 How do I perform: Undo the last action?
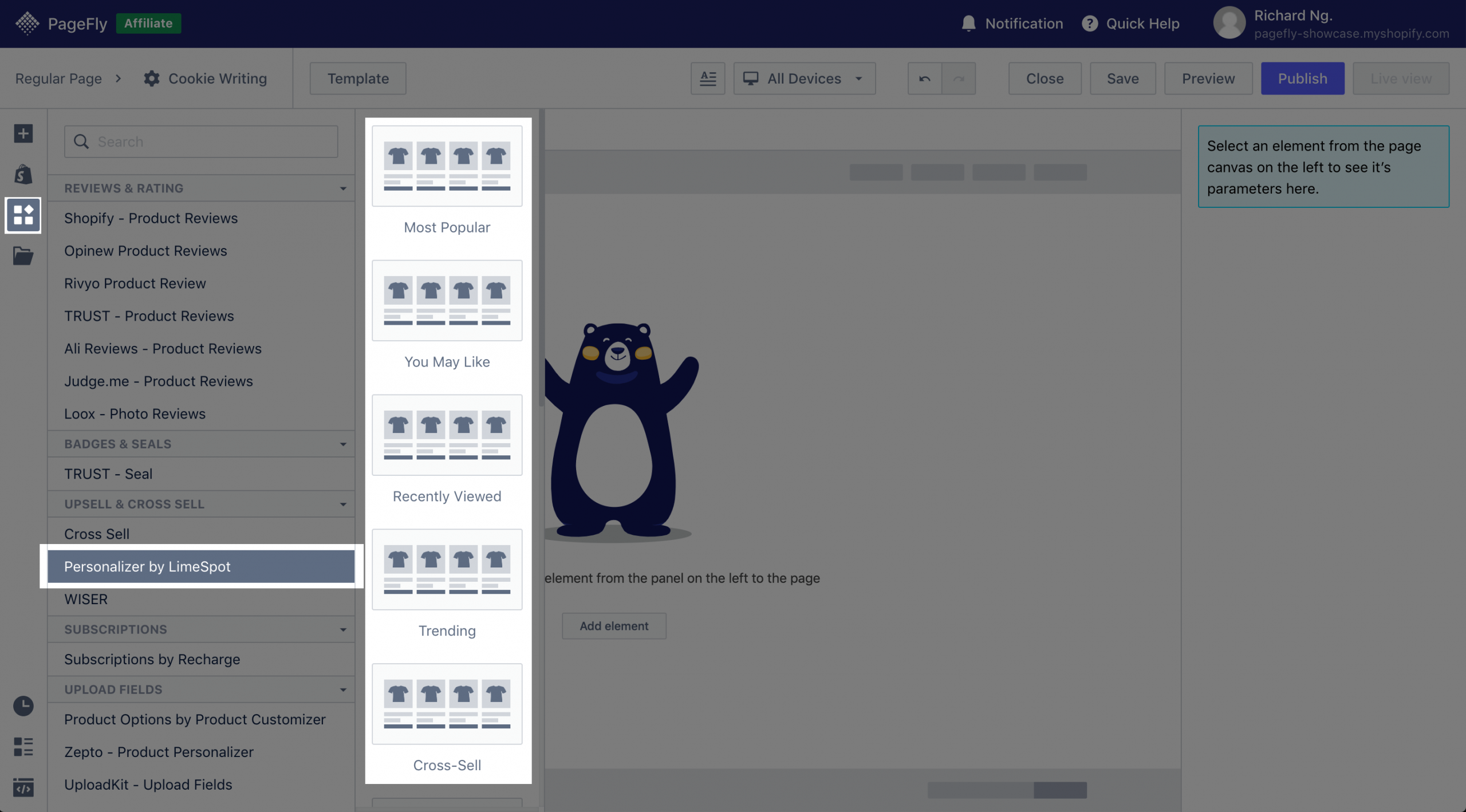[925, 78]
